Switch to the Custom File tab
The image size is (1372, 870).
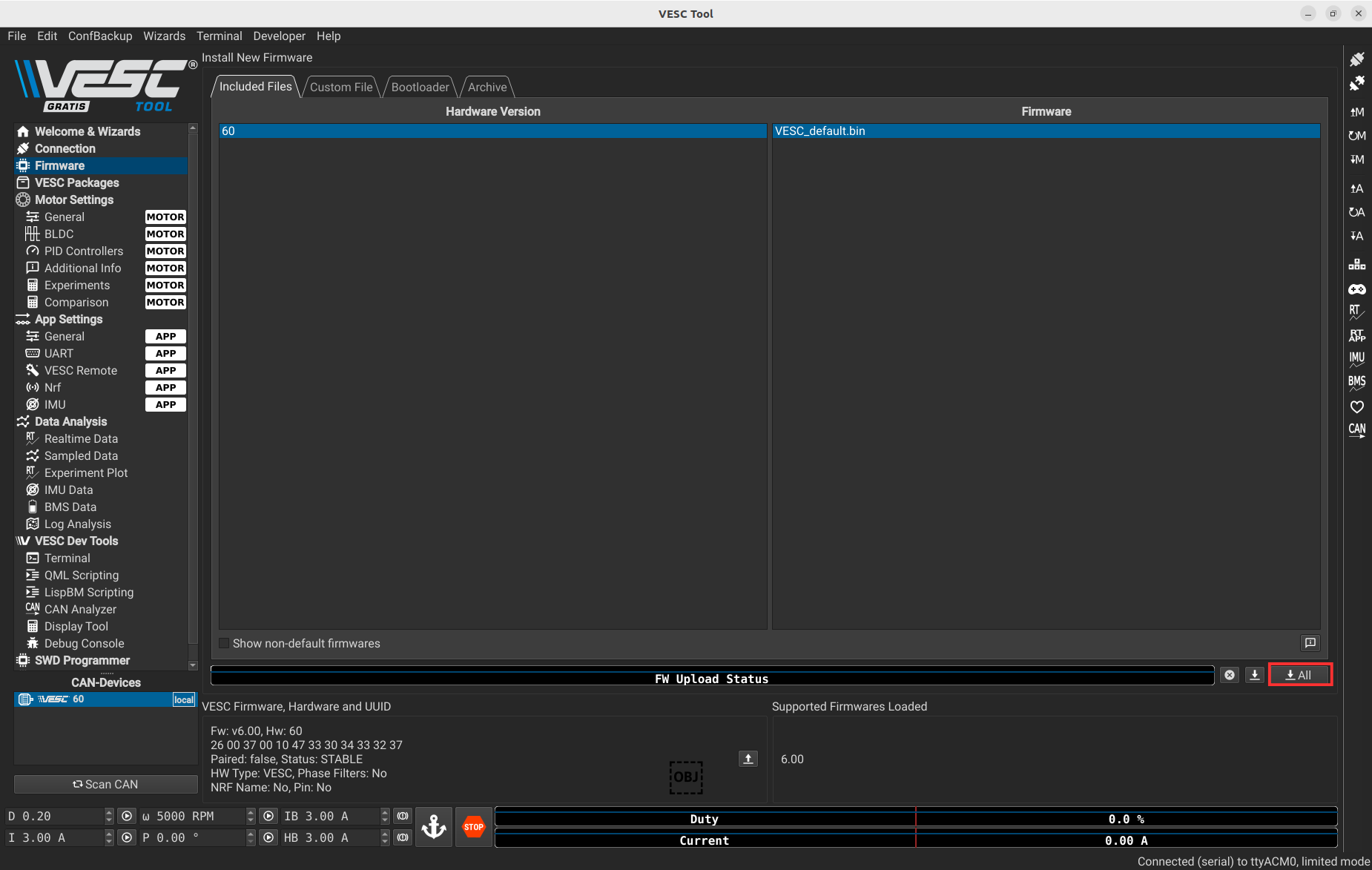[341, 87]
